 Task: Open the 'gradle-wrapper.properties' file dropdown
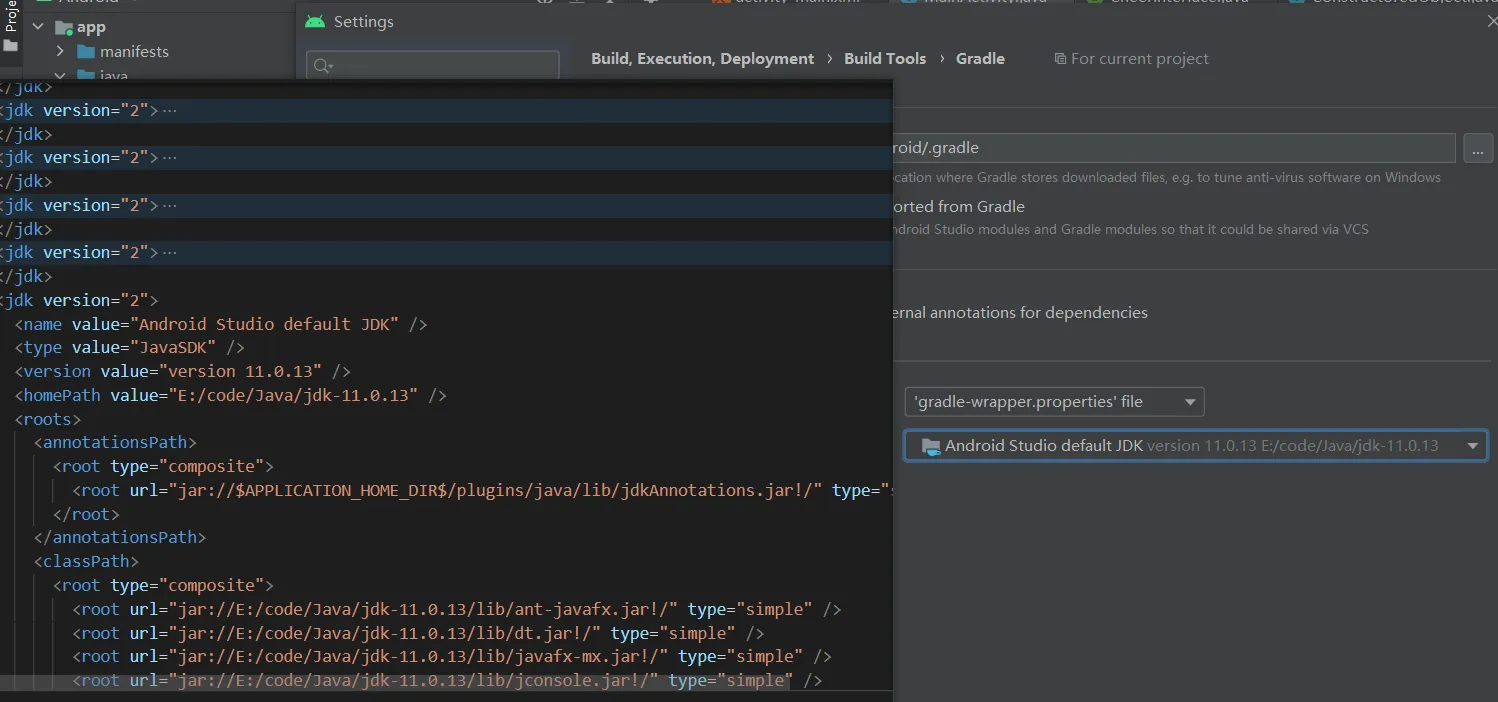pos(1054,402)
